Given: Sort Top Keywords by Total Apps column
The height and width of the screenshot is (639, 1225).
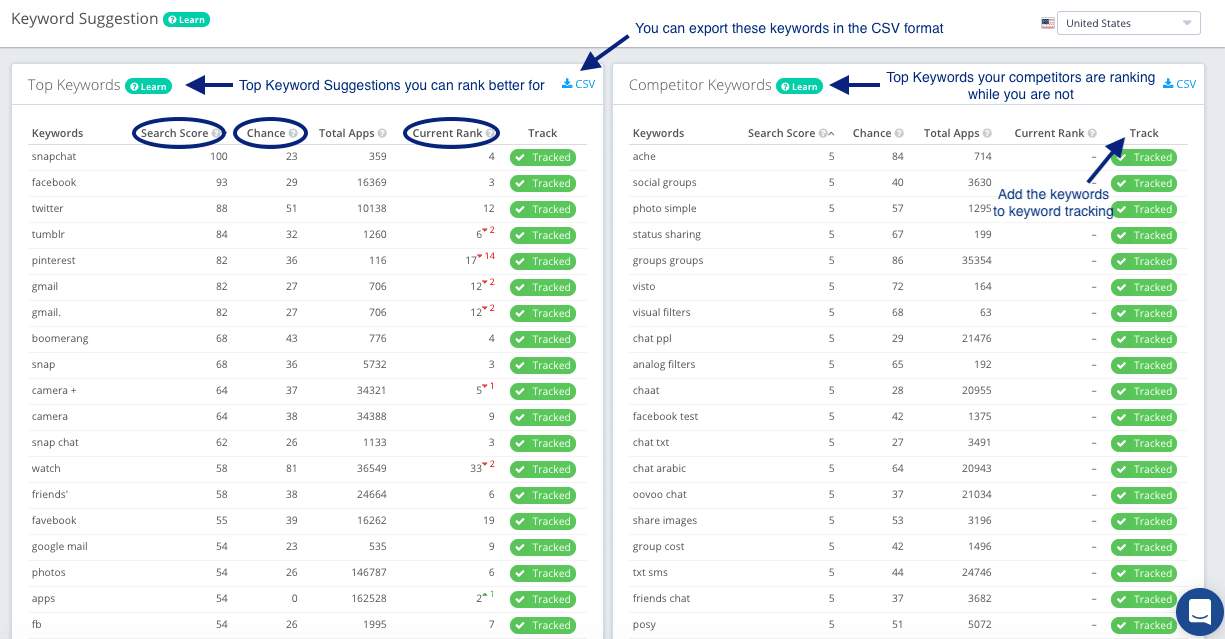Looking at the screenshot, I should [346, 133].
